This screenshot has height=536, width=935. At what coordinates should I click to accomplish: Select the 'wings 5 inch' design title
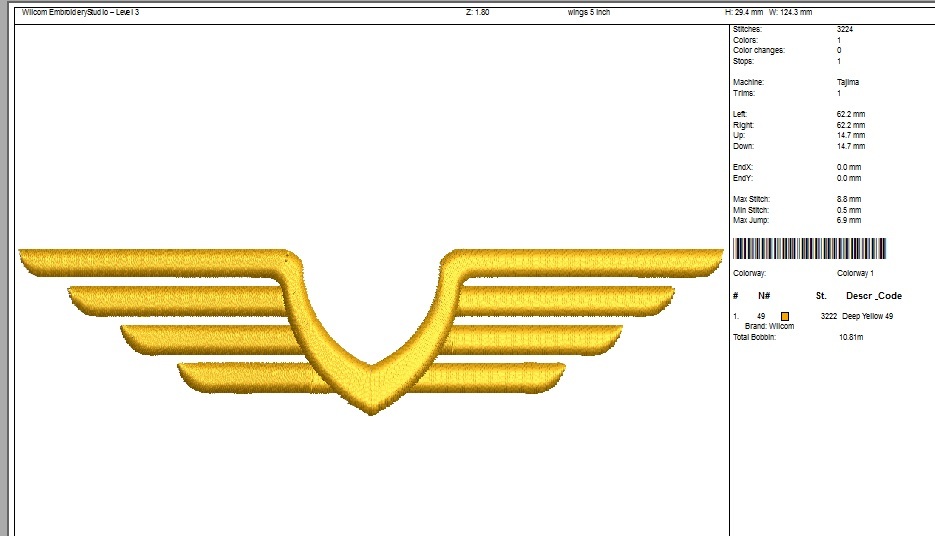[589, 12]
